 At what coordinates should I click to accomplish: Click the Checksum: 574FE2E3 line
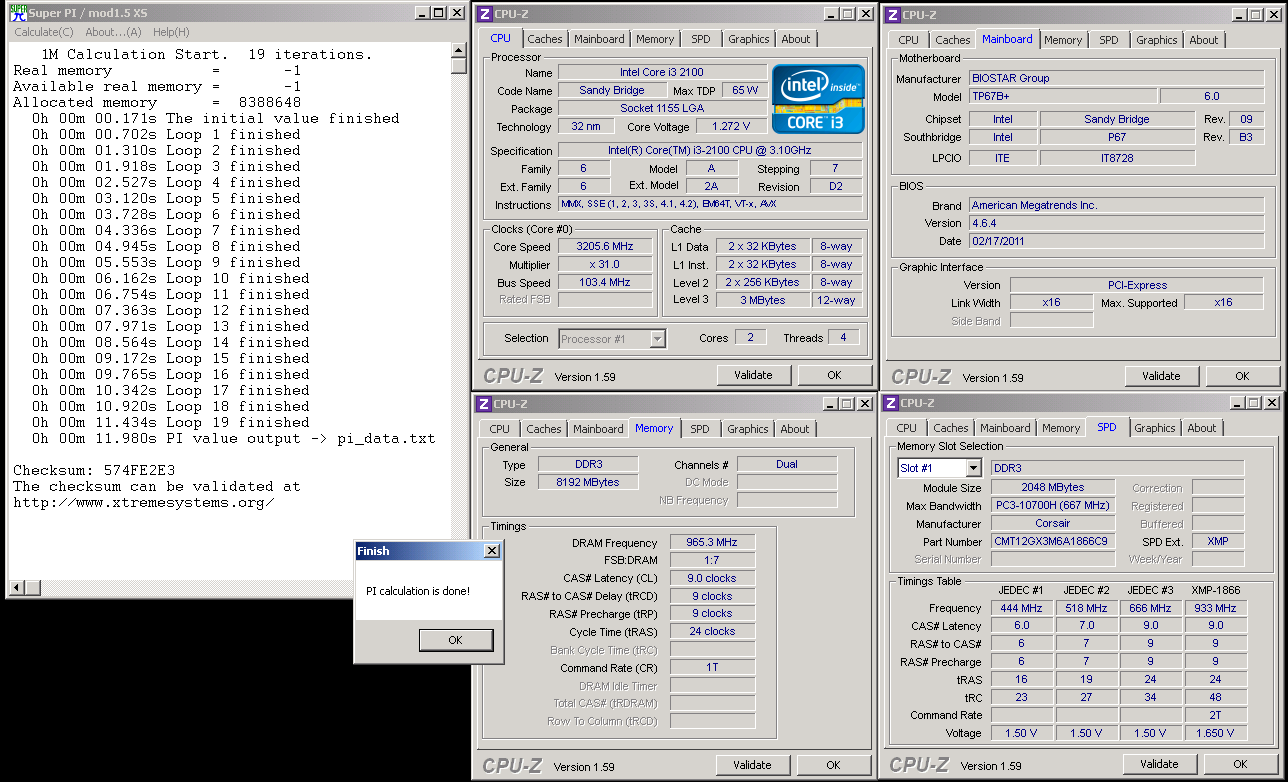(94, 470)
